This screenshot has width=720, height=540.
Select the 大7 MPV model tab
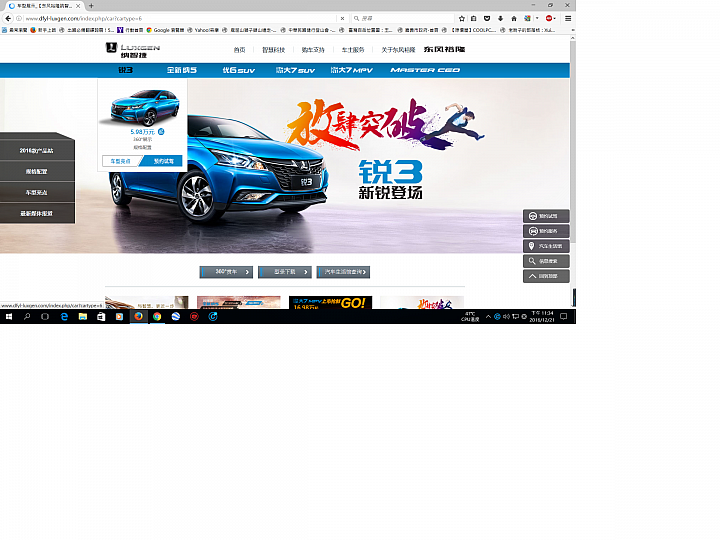pos(351,70)
